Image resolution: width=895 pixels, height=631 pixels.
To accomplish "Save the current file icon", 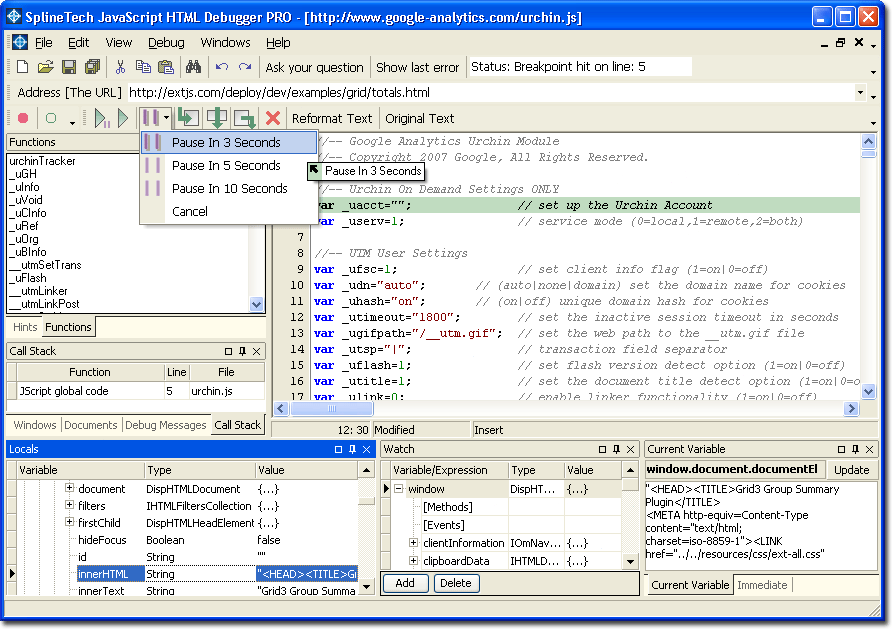I will 69,67.
